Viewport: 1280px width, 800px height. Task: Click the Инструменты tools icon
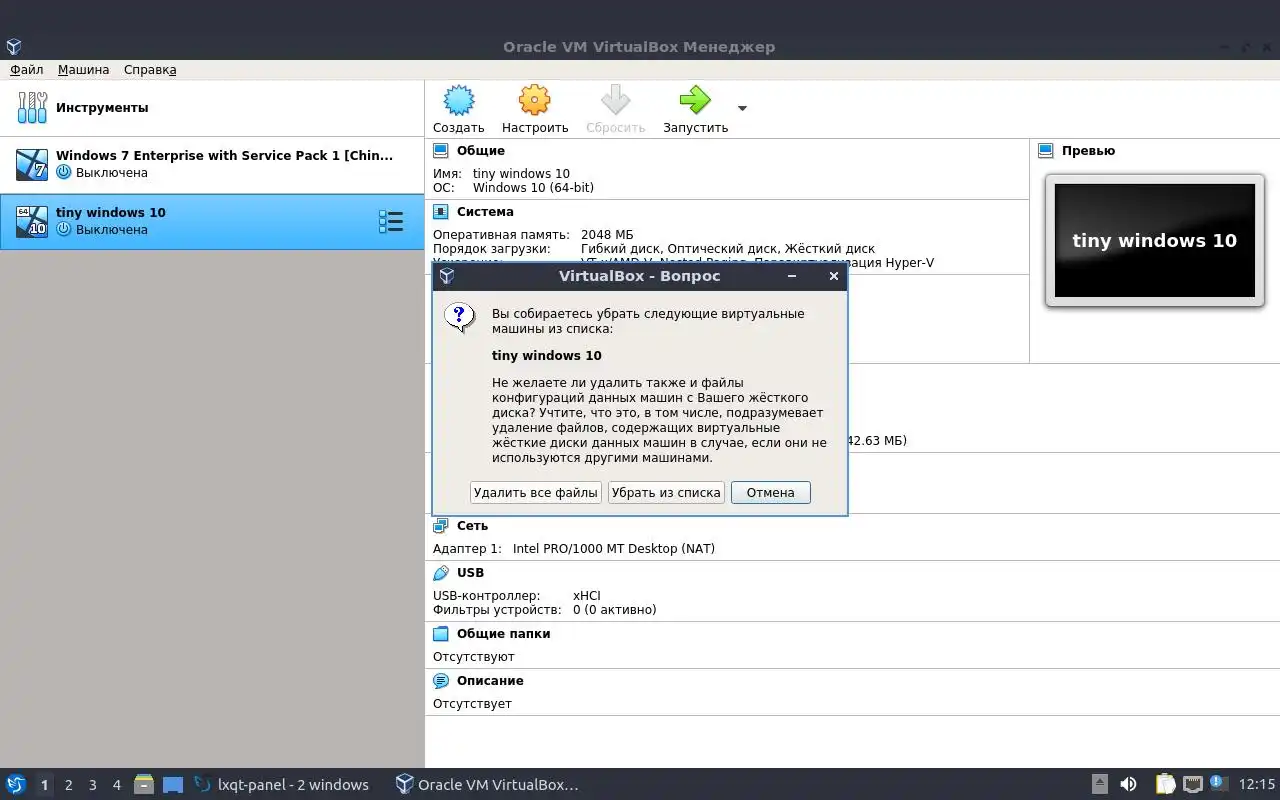(x=32, y=107)
